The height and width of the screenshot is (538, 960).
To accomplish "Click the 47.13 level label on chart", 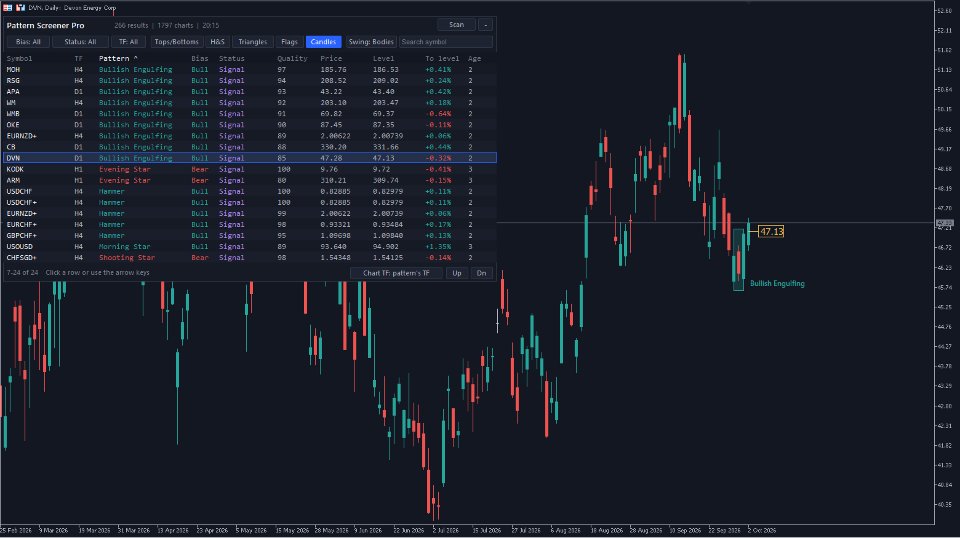I will click(771, 231).
